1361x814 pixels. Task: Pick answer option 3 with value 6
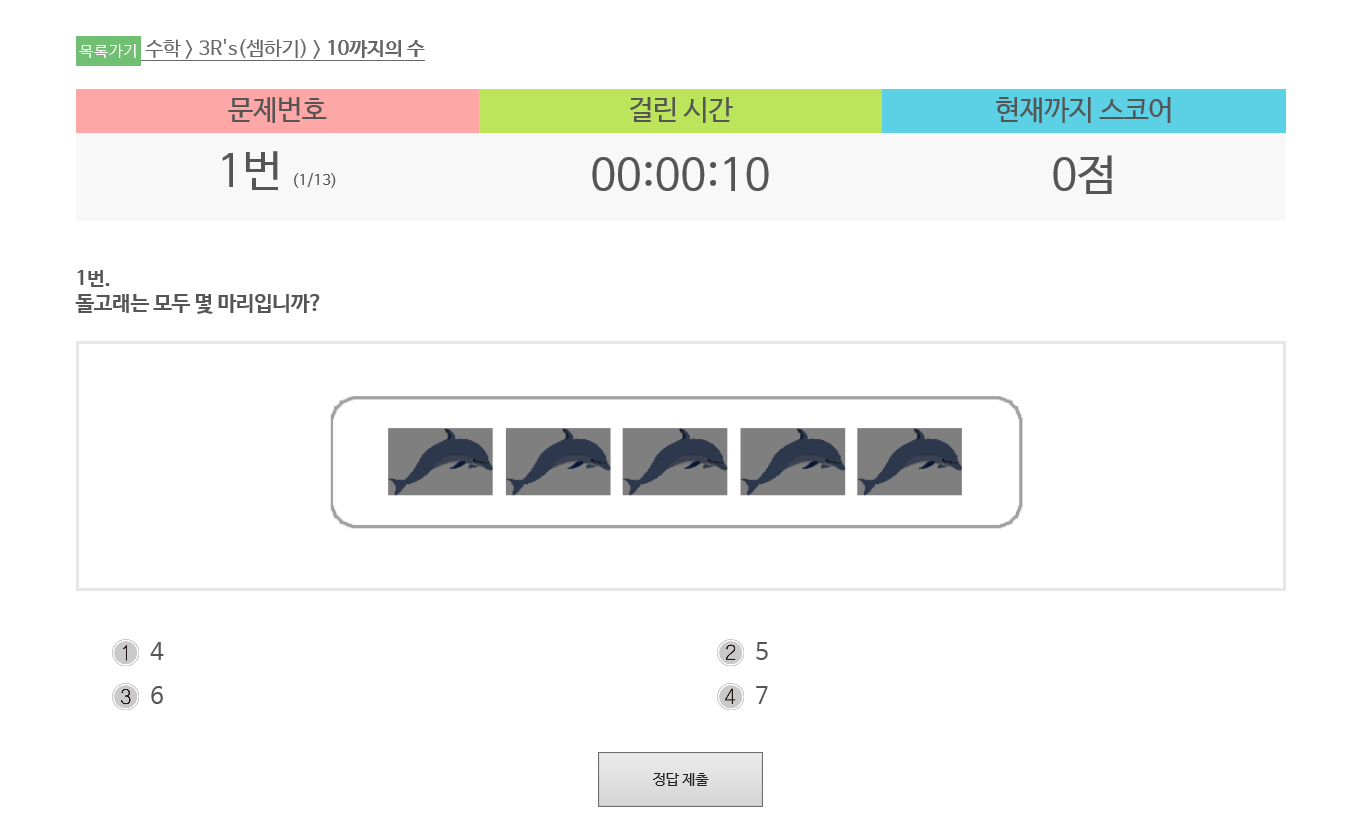tap(125, 697)
